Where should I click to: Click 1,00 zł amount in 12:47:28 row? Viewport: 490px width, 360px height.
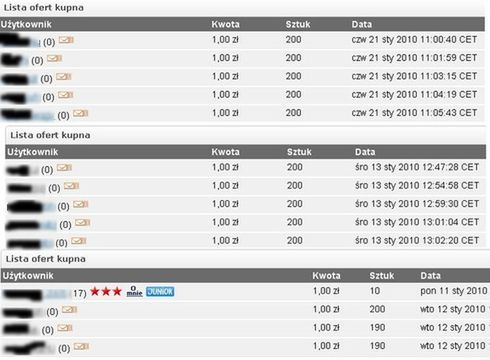(225, 167)
